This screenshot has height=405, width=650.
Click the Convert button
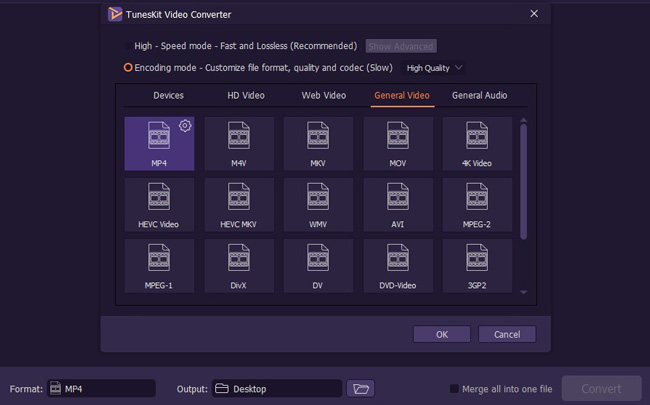(601, 388)
